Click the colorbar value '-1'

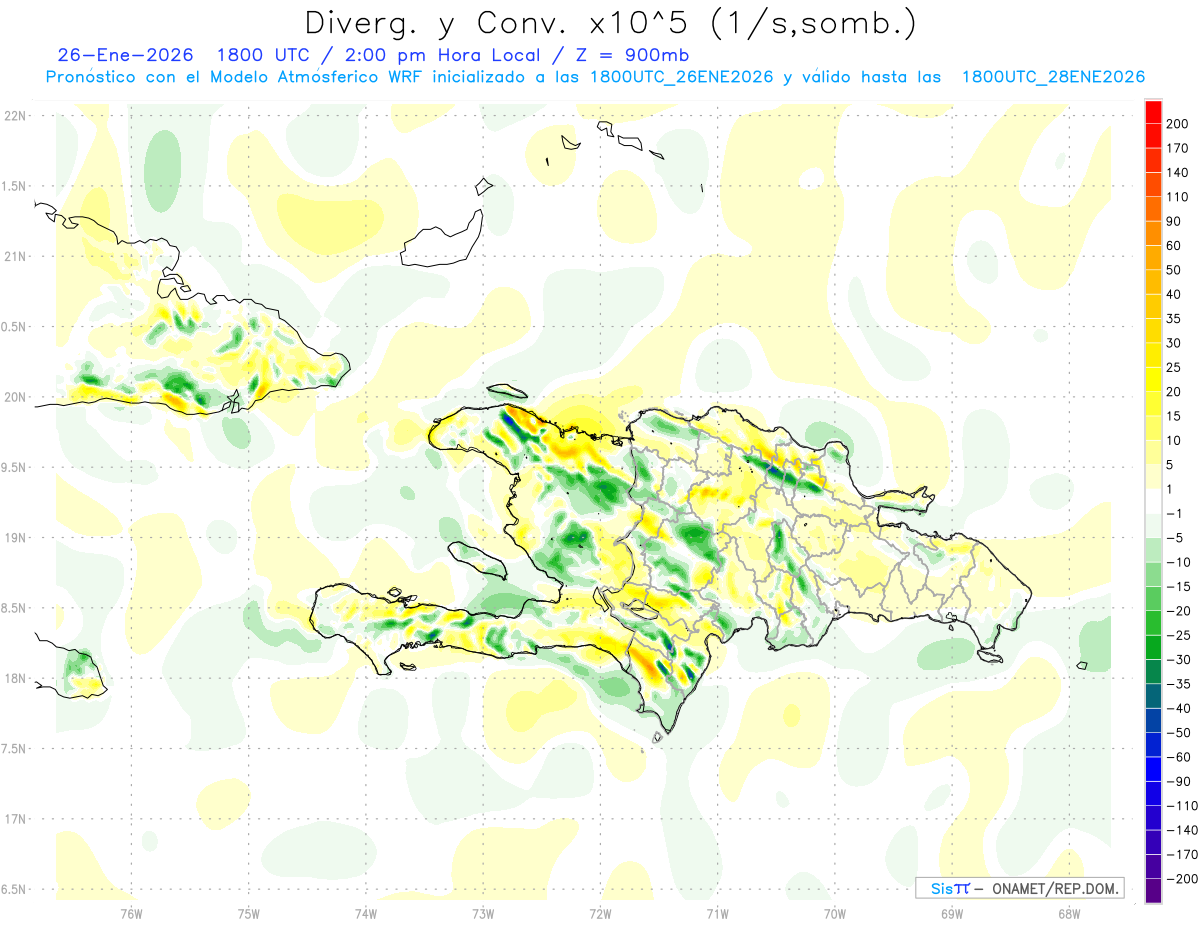(x=1174, y=513)
